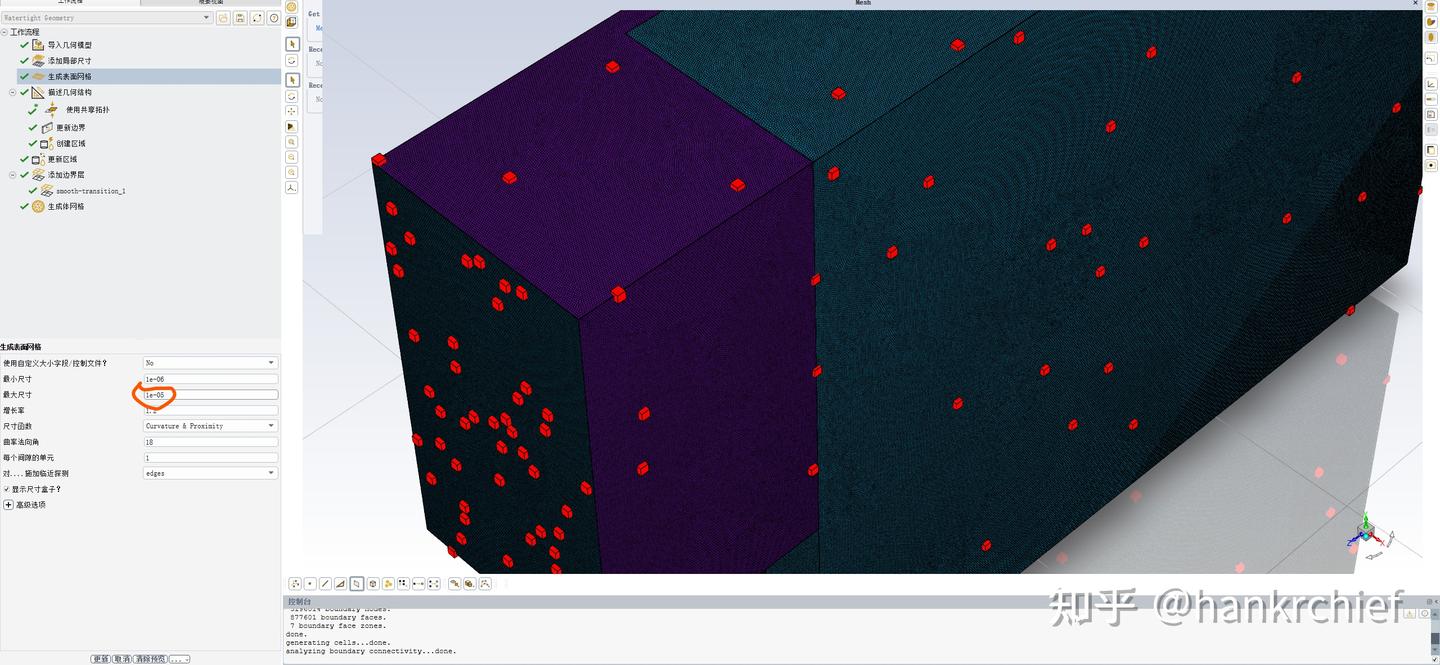This screenshot has height=665, width=1440.
Task: Collapse the 添加边界层 tree node
Action: 13,175
